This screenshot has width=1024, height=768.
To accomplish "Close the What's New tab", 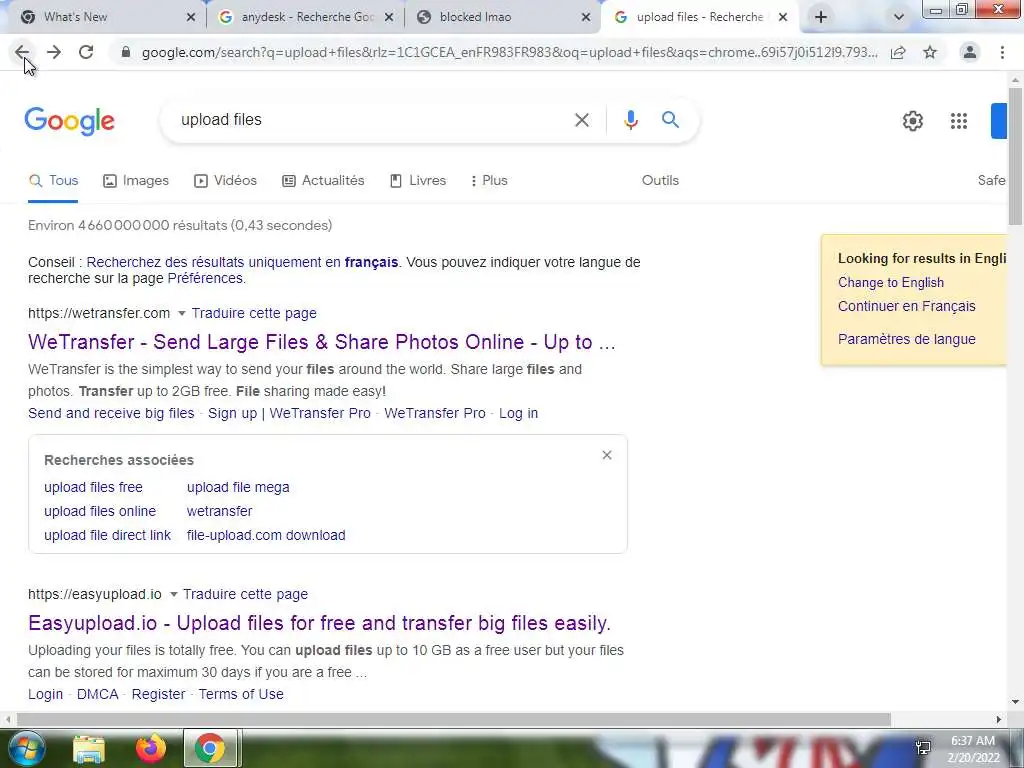I will click(x=191, y=17).
